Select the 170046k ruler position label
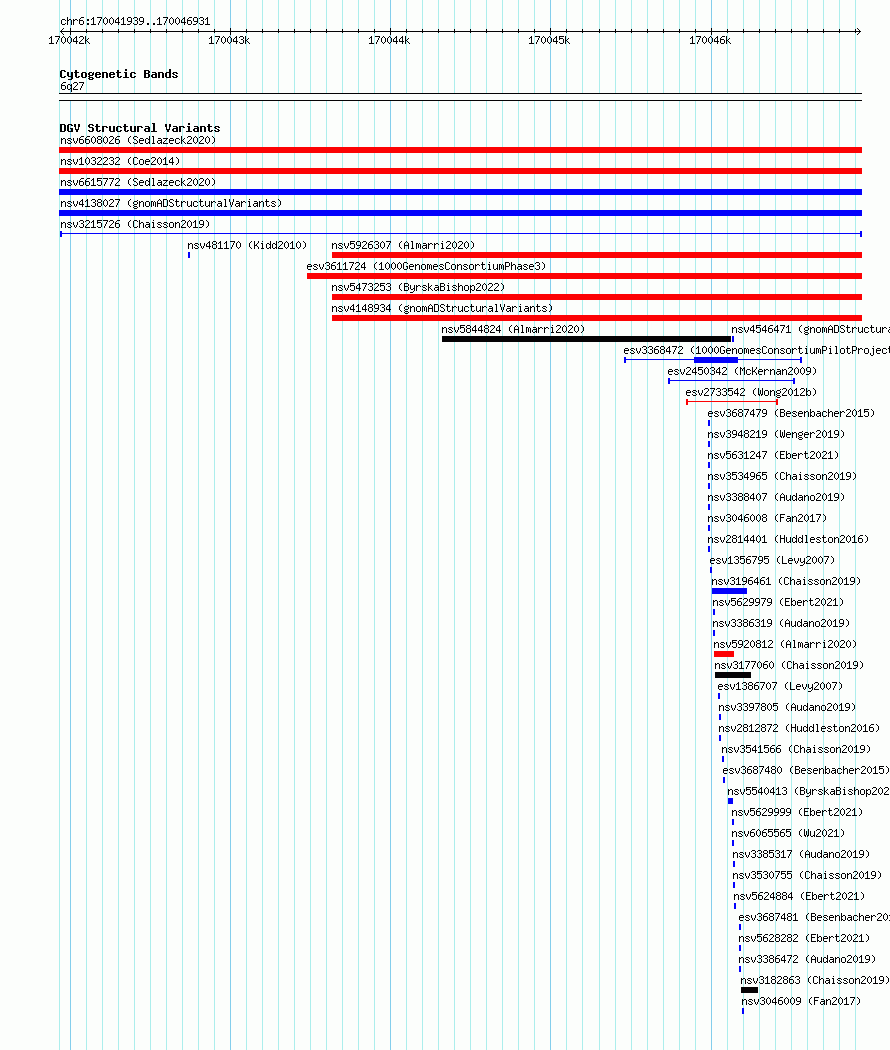This screenshot has width=890, height=1050. tap(710, 40)
